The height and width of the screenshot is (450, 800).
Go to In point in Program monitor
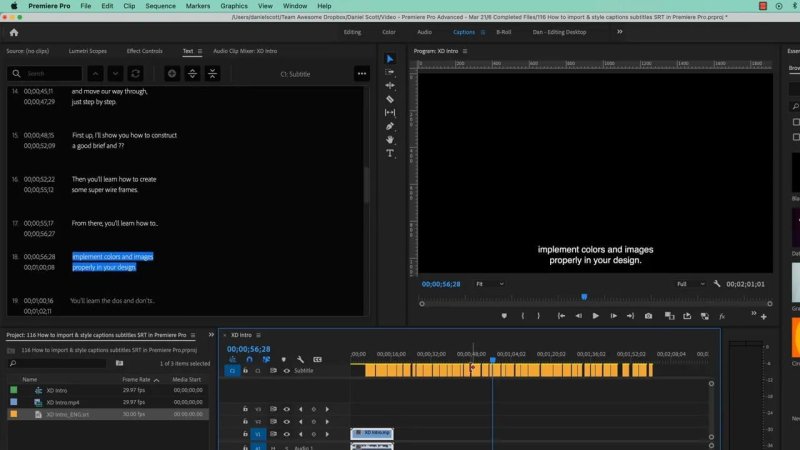tap(561, 316)
